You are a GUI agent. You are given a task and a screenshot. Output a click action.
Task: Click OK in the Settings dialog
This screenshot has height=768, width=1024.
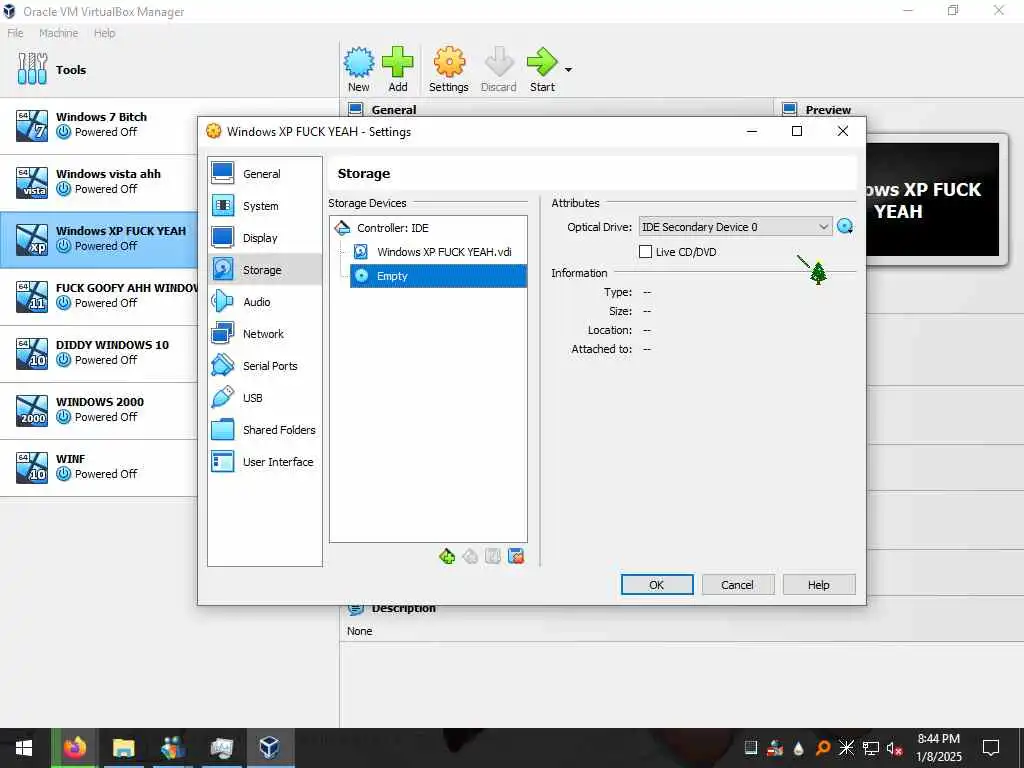pos(657,584)
